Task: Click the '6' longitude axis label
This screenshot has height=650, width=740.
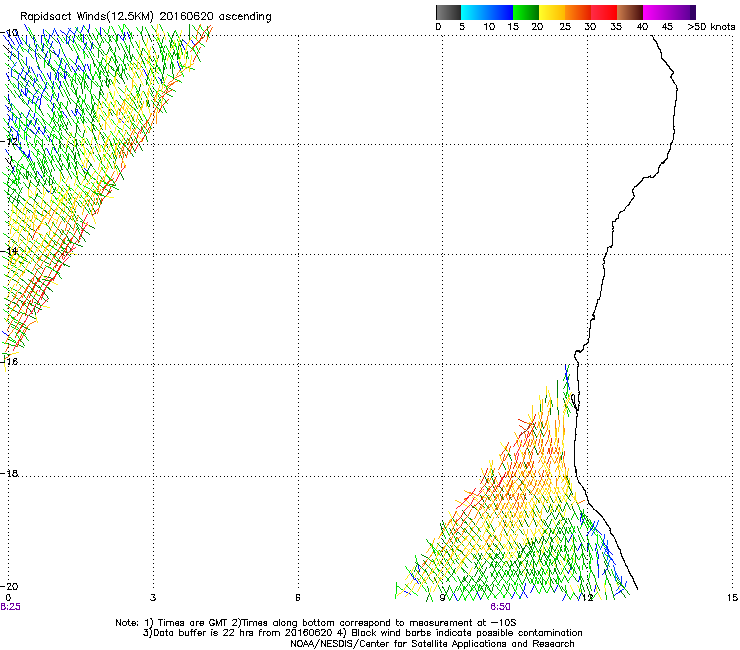Action: (x=298, y=598)
